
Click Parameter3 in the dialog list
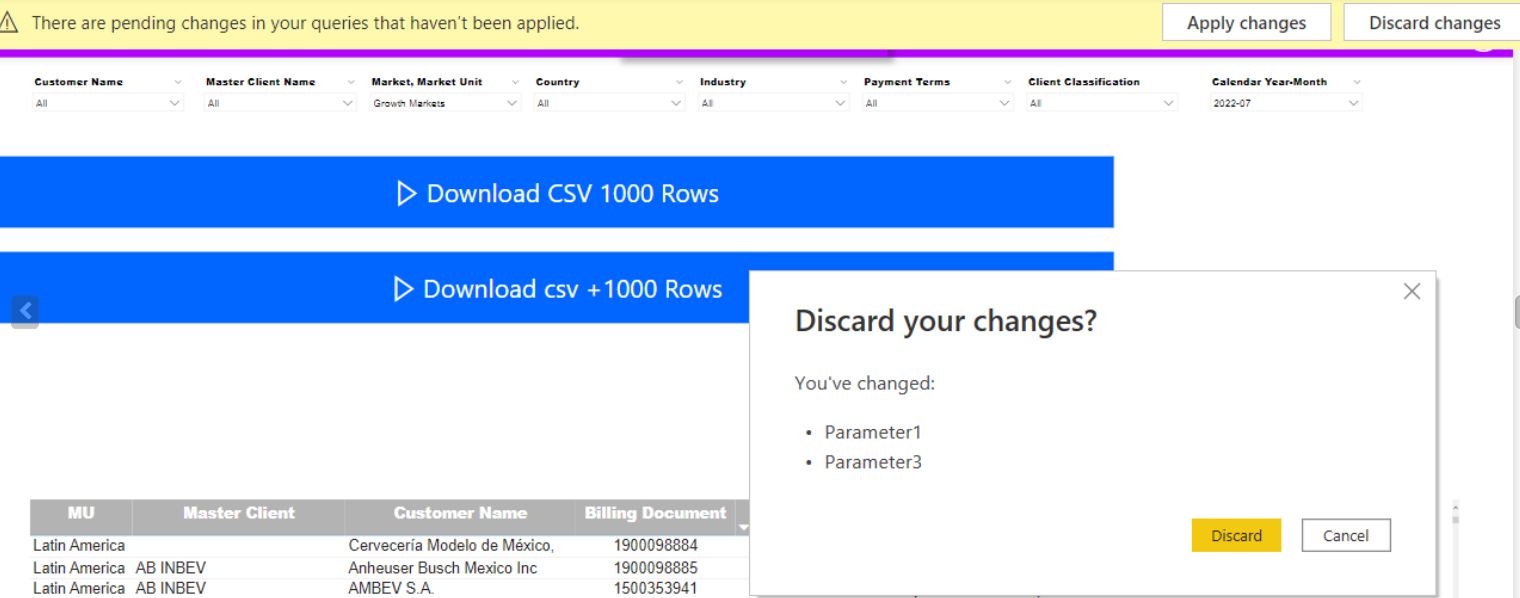click(873, 462)
